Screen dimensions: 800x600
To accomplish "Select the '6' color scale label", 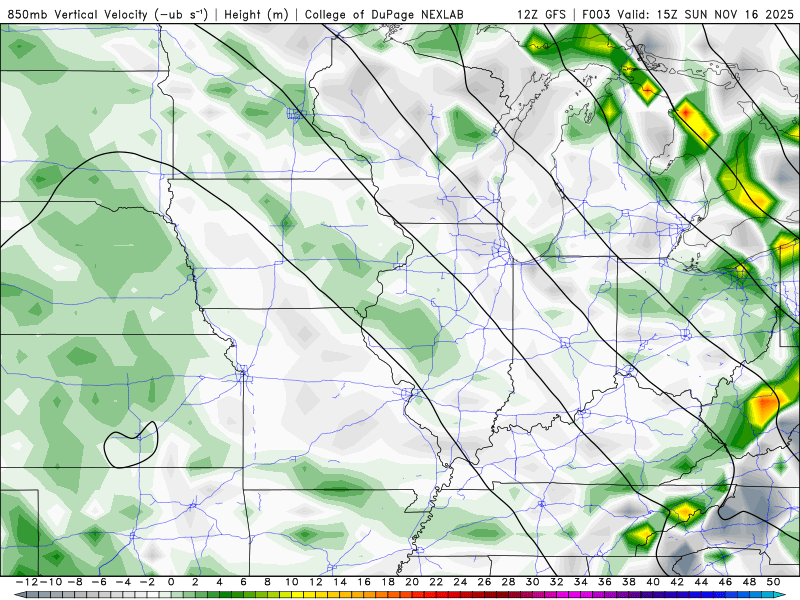I will (x=243, y=582).
